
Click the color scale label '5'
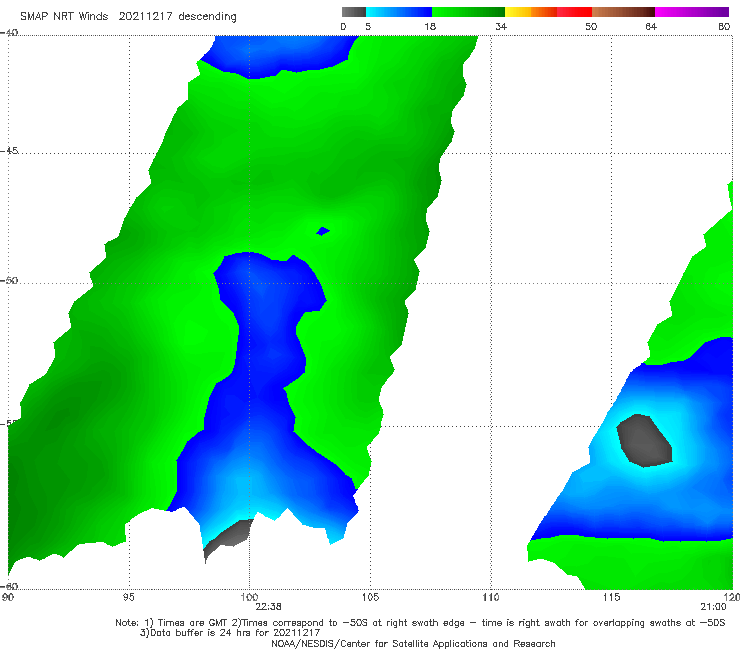(x=368, y=27)
